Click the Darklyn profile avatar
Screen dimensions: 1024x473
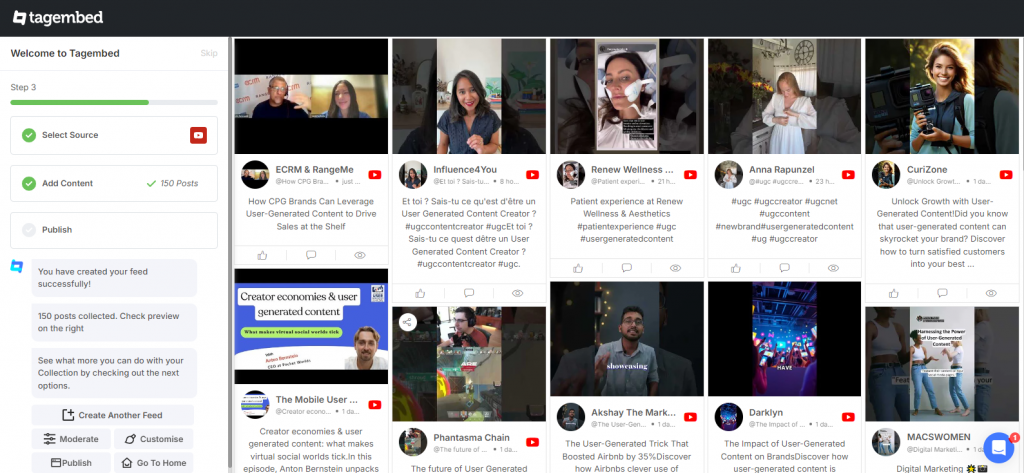(x=729, y=417)
